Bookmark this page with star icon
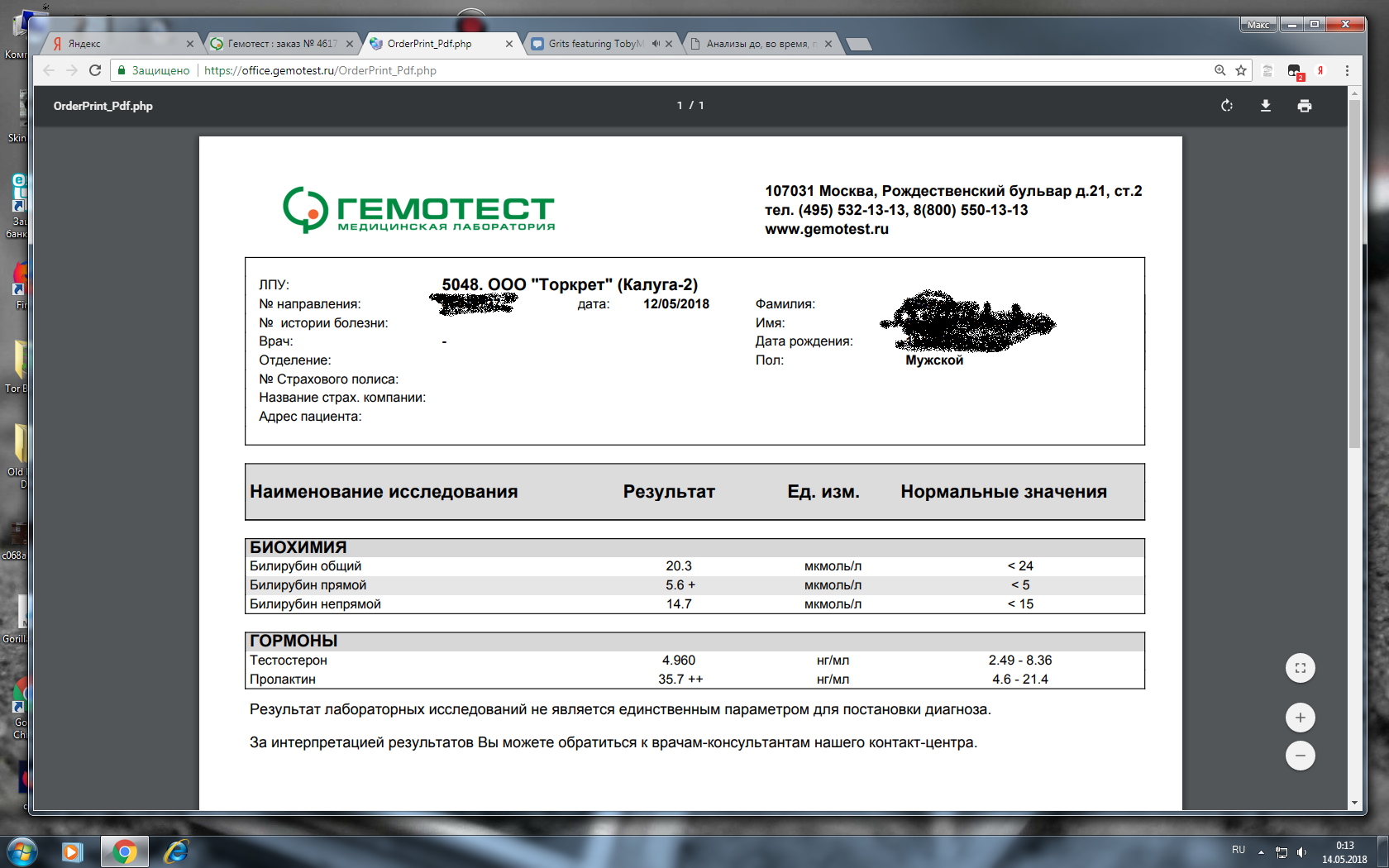1389x868 pixels. (1241, 70)
